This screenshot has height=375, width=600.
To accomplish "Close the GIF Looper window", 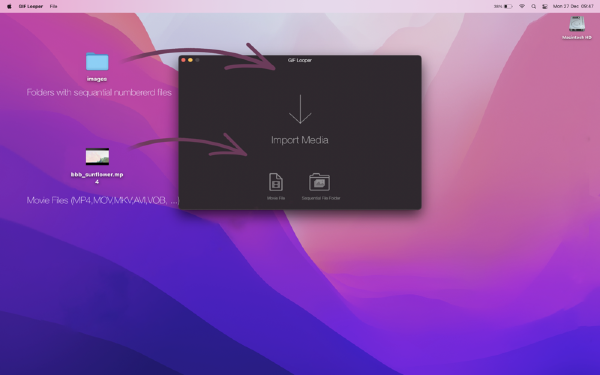I will point(183,60).
